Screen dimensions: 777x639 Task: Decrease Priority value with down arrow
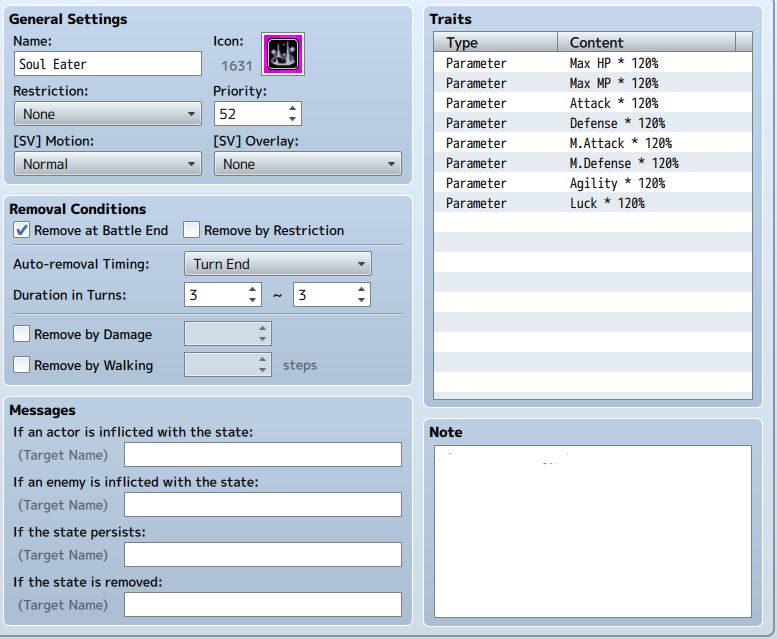292,119
